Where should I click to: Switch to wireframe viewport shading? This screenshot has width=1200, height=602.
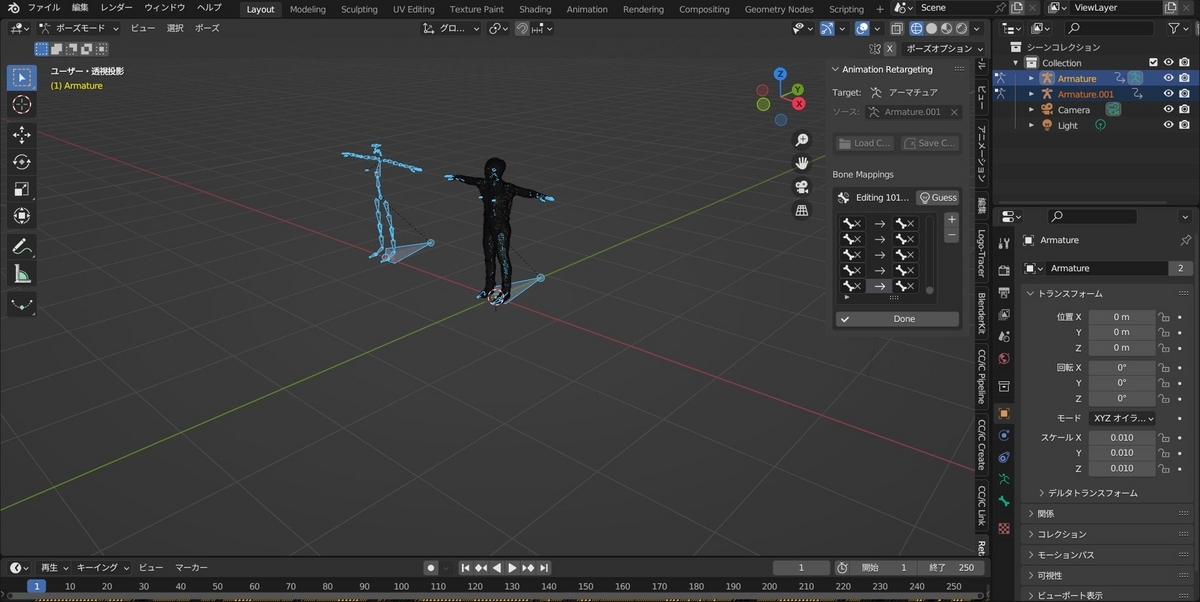[916, 29]
